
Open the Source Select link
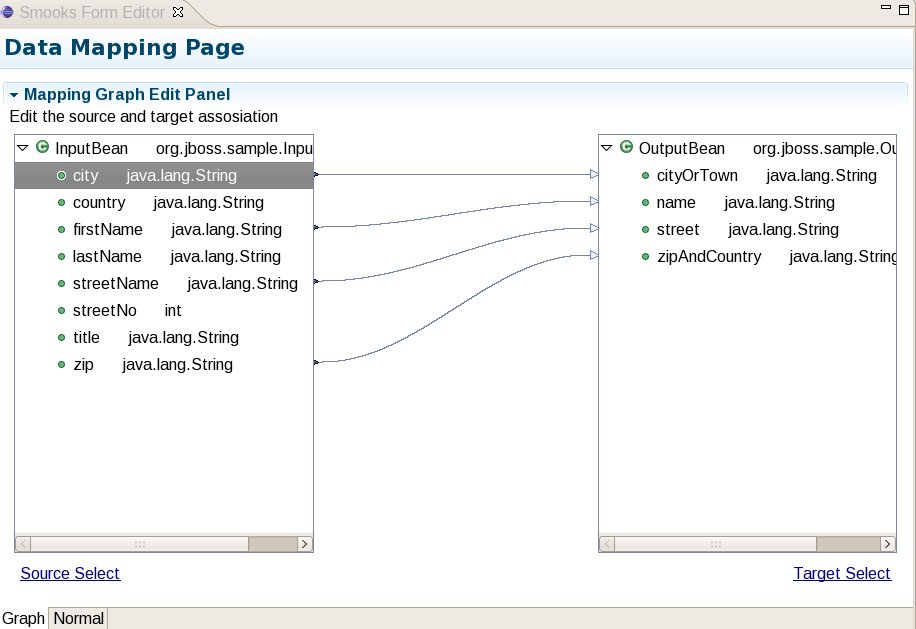[x=70, y=574]
